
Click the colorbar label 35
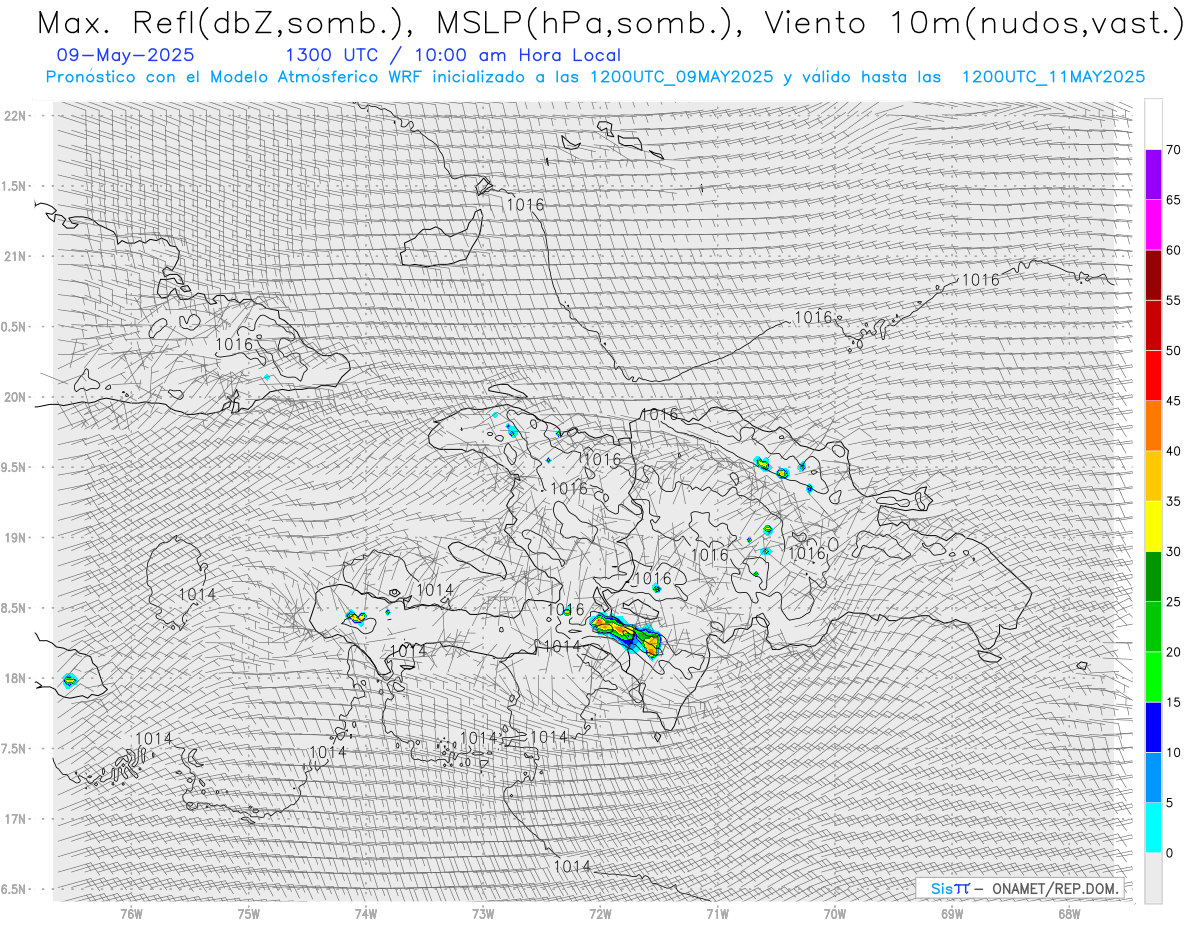coord(1173,501)
